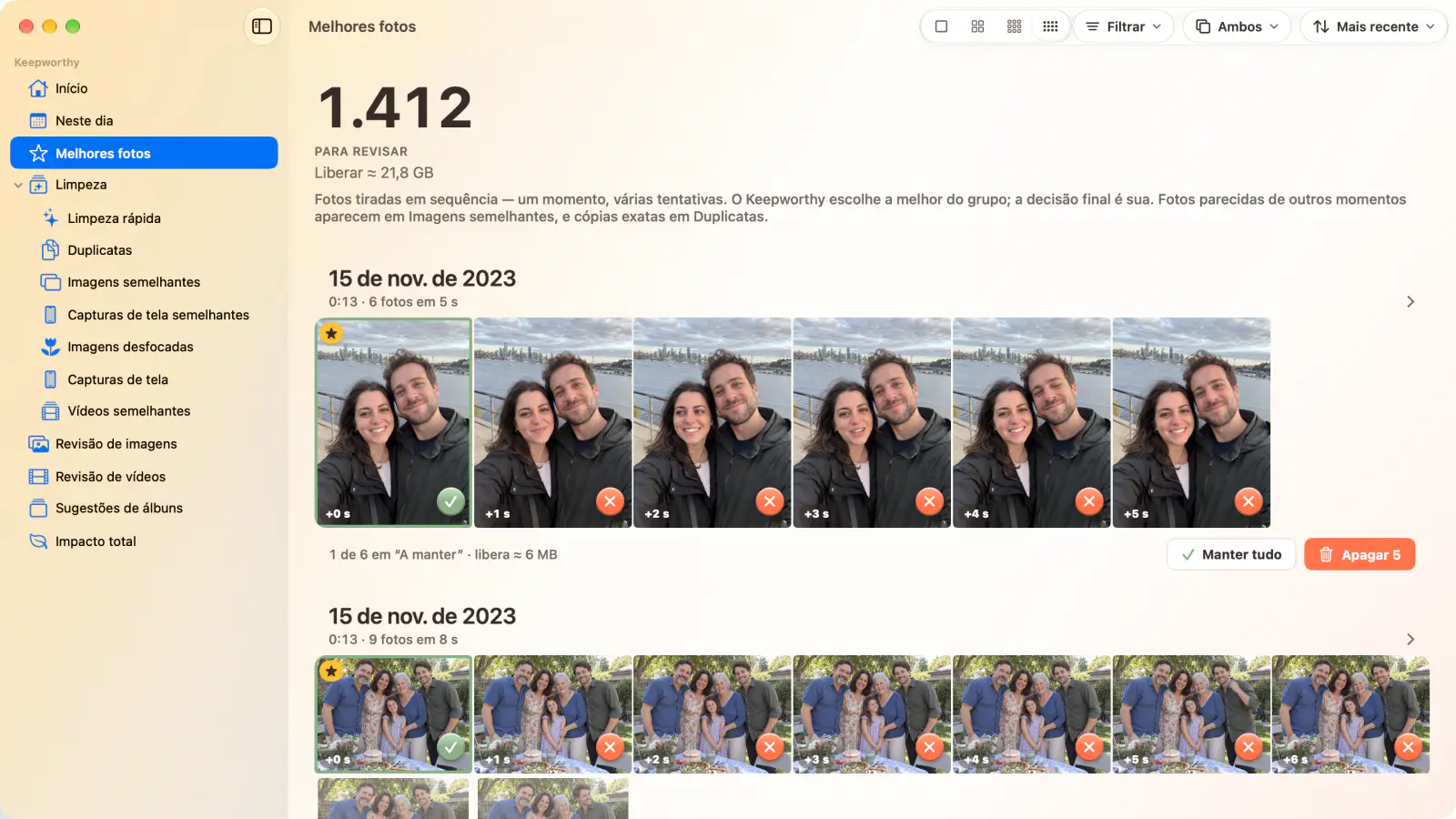Toggle delete mark on +6 s family photo

tap(1409, 748)
